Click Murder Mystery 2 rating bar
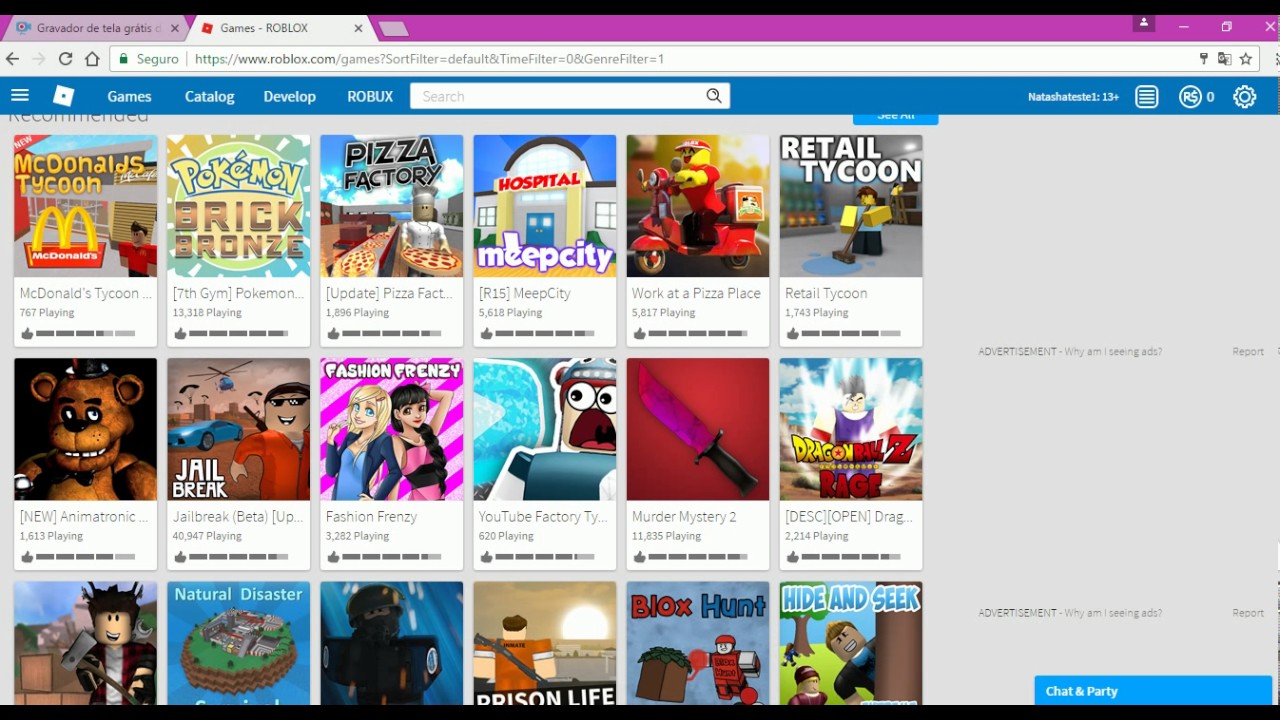1280x720 pixels. point(697,557)
